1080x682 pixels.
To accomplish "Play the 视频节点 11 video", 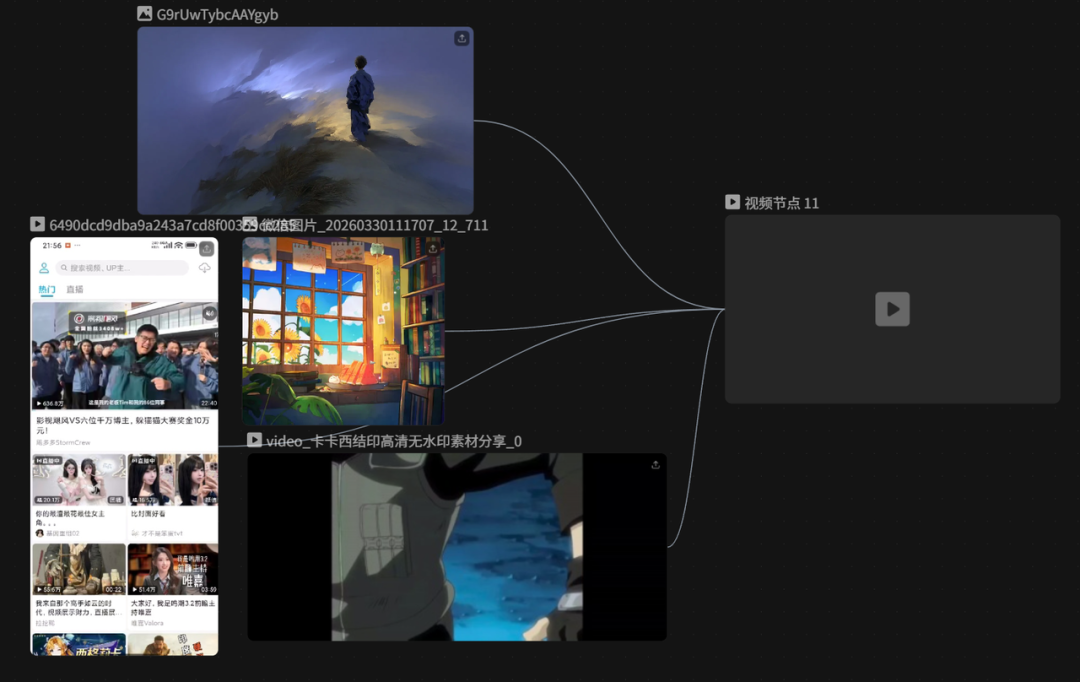I will (892, 309).
